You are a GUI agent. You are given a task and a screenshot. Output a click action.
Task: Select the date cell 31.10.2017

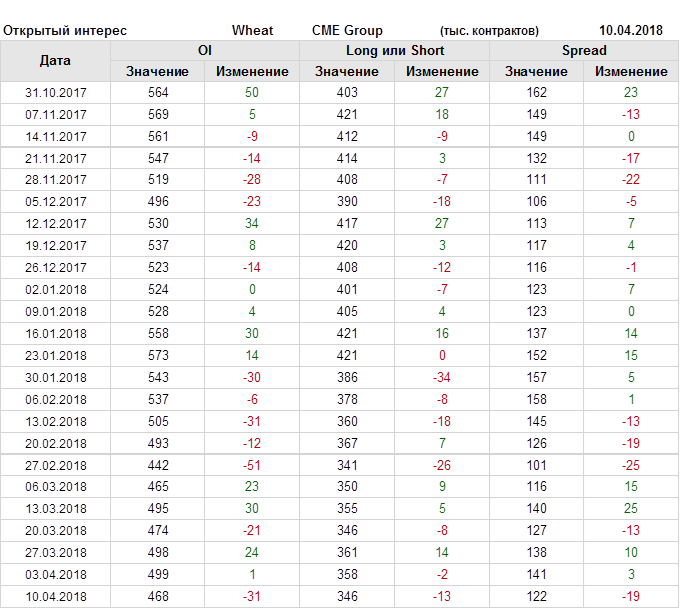coord(56,92)
